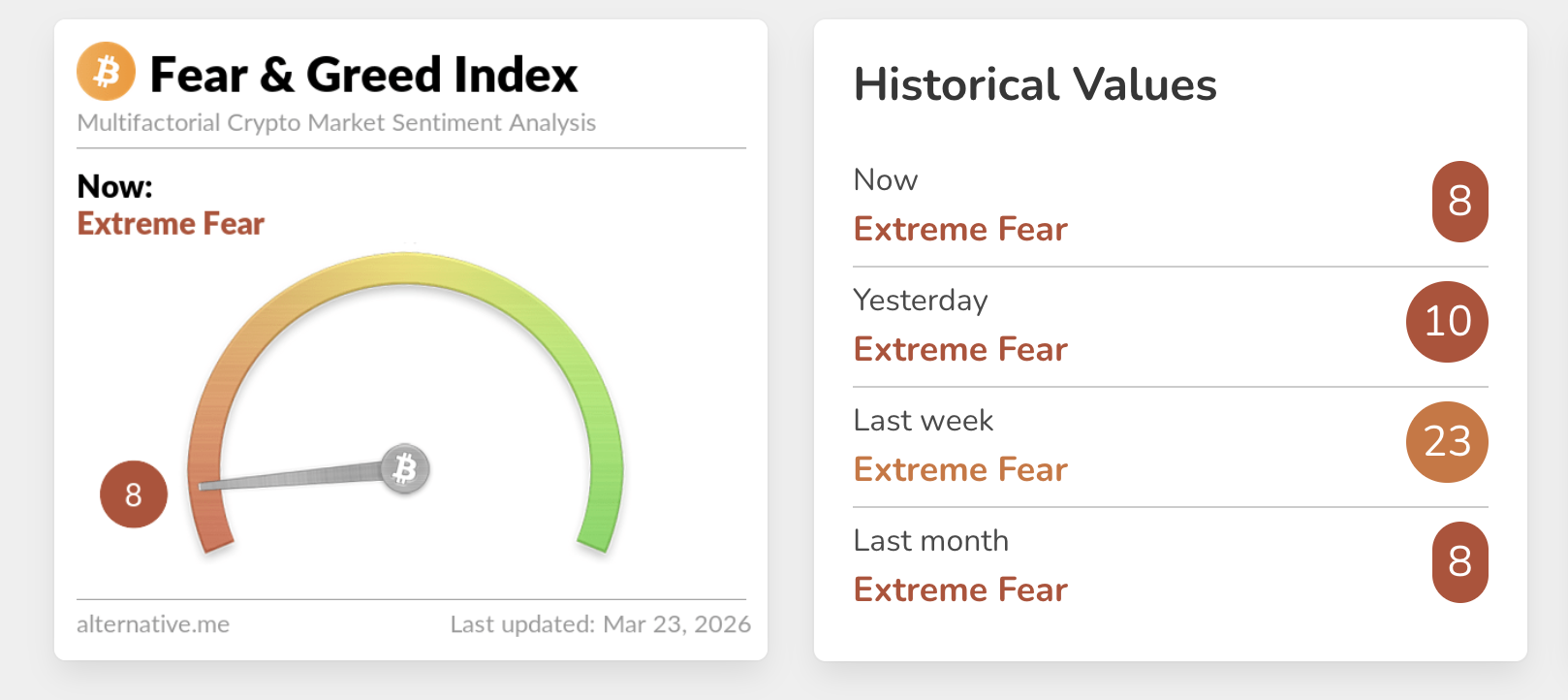Click the yellow top of gauge arc
The height and width of the screenshot is (700, 1568).
(407, 268)
